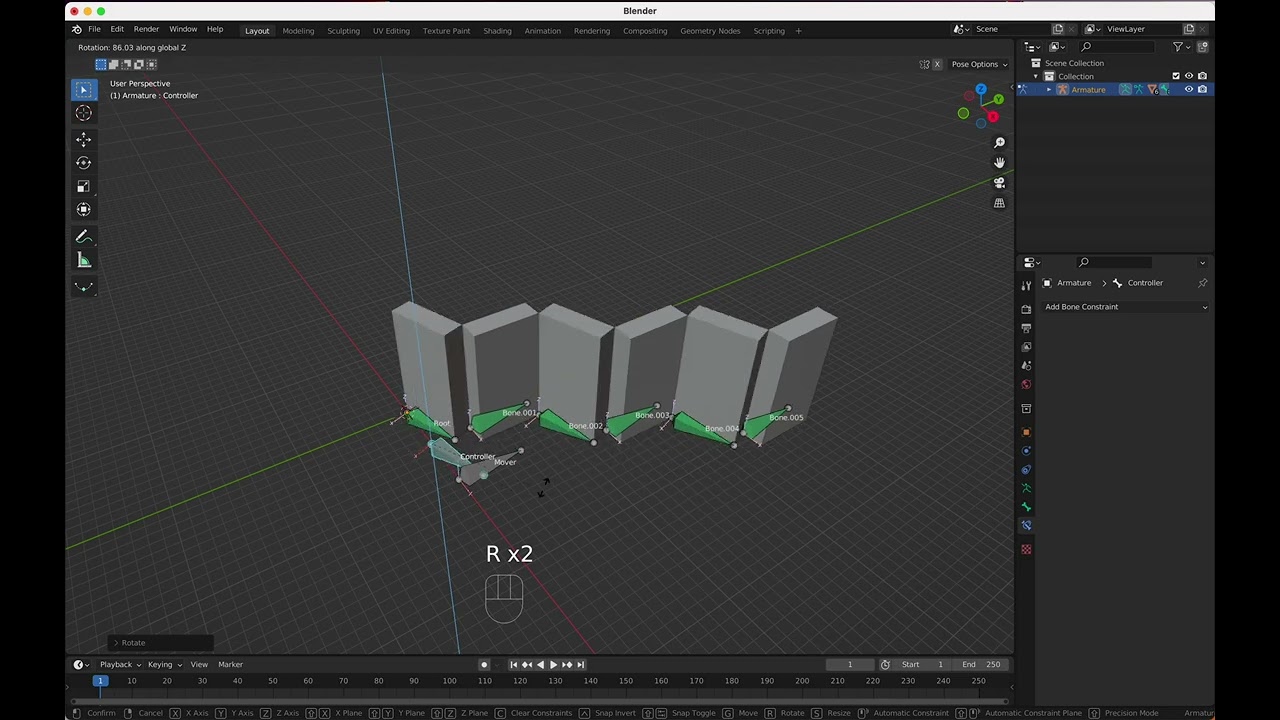The height and width of the screenshot is (720, 1280).
Task: Toggle Collection exclude checkbox in outliner
Action: tap(1176, 76)
